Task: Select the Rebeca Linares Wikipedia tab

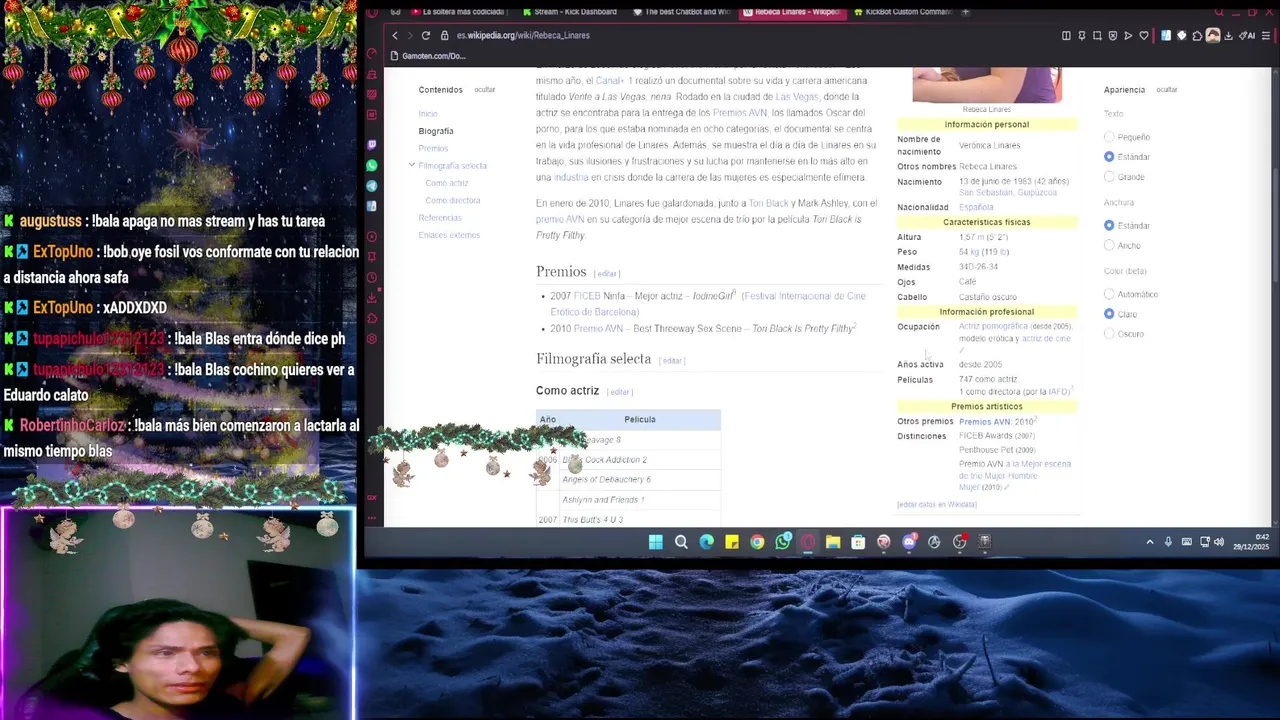Action: pyautogui.click(x=792, y=12)
